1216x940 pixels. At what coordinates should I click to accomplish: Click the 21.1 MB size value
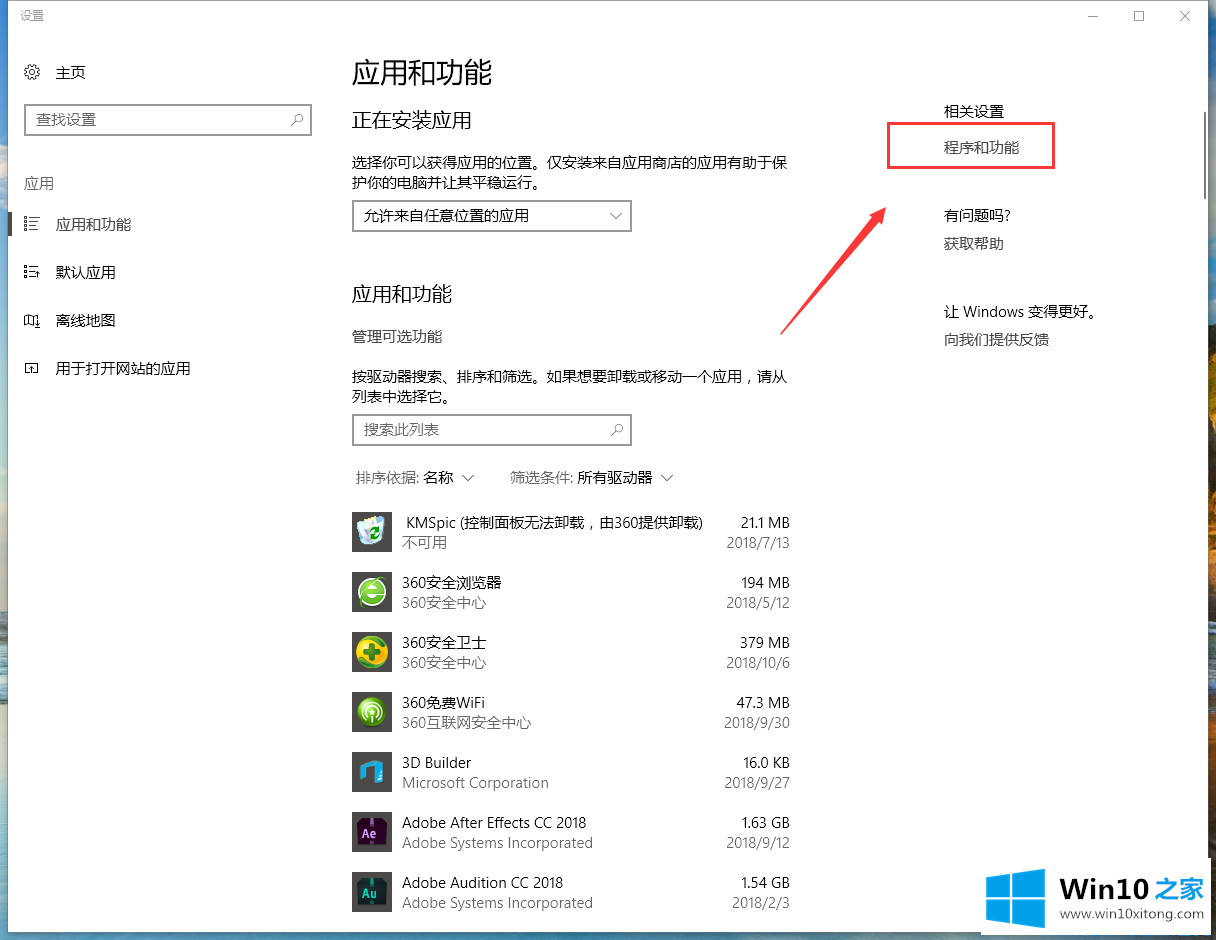pos(765,522)
